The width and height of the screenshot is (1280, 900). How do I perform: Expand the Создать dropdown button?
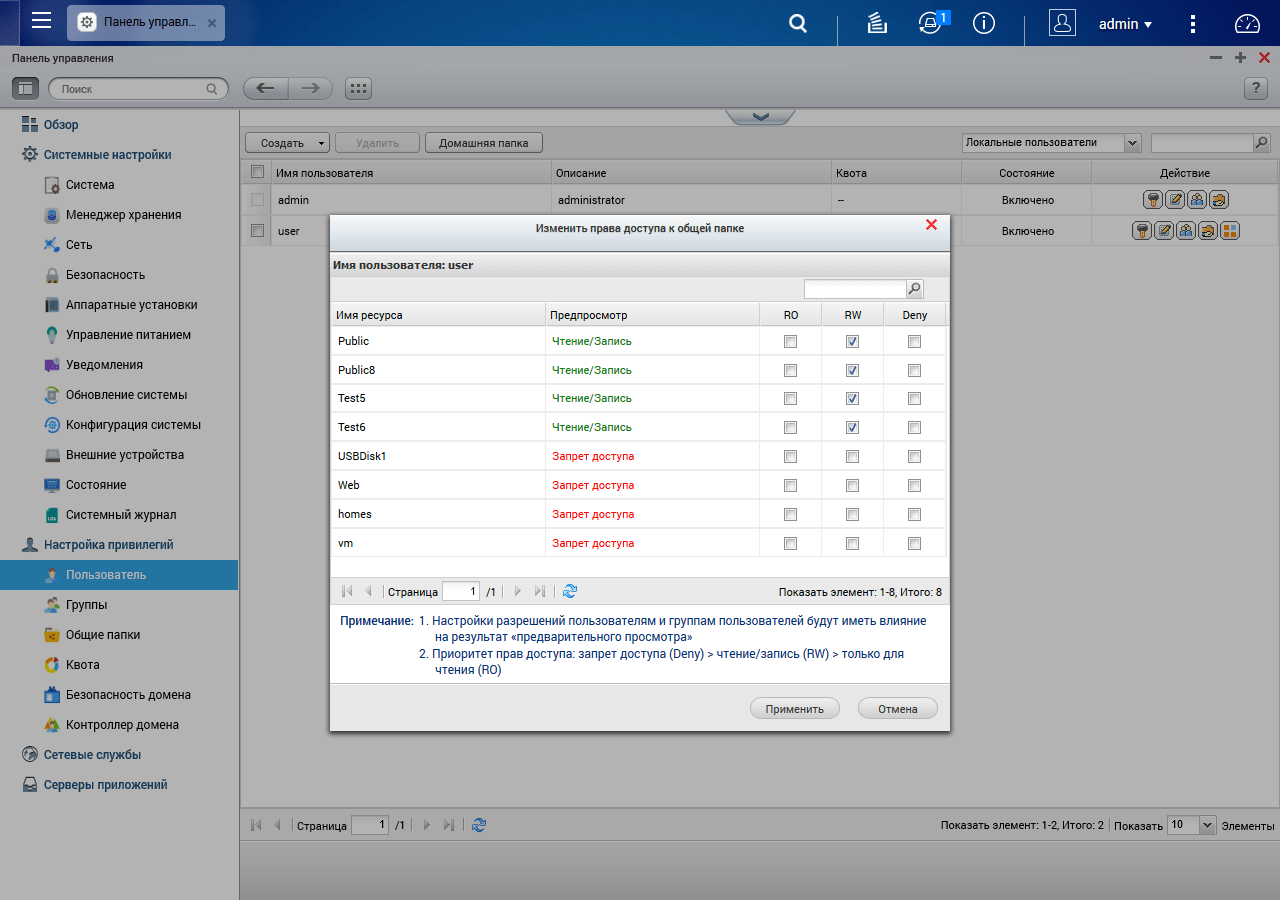coord(288,143)
